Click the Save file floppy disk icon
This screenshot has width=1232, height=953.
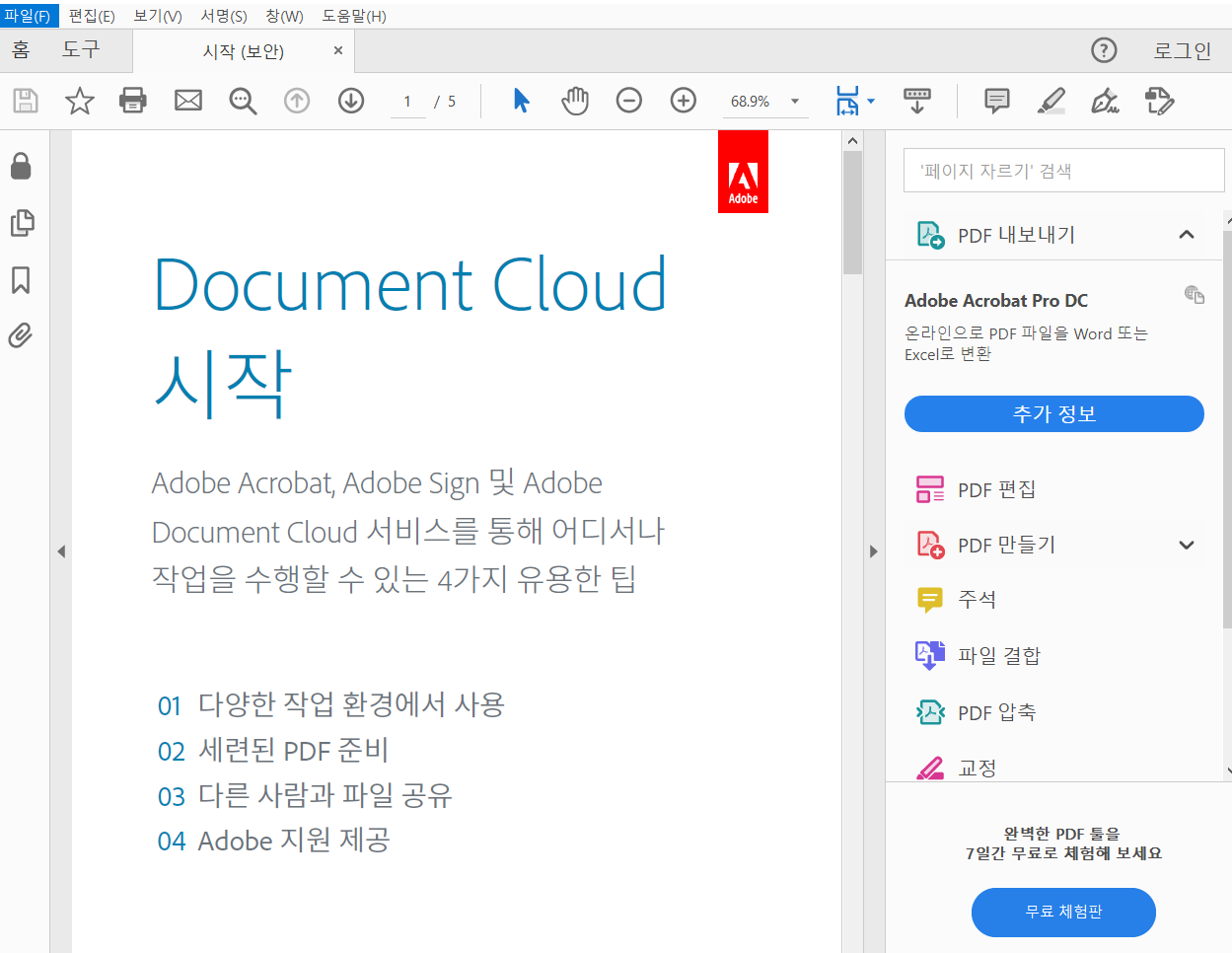pos(26,101)
